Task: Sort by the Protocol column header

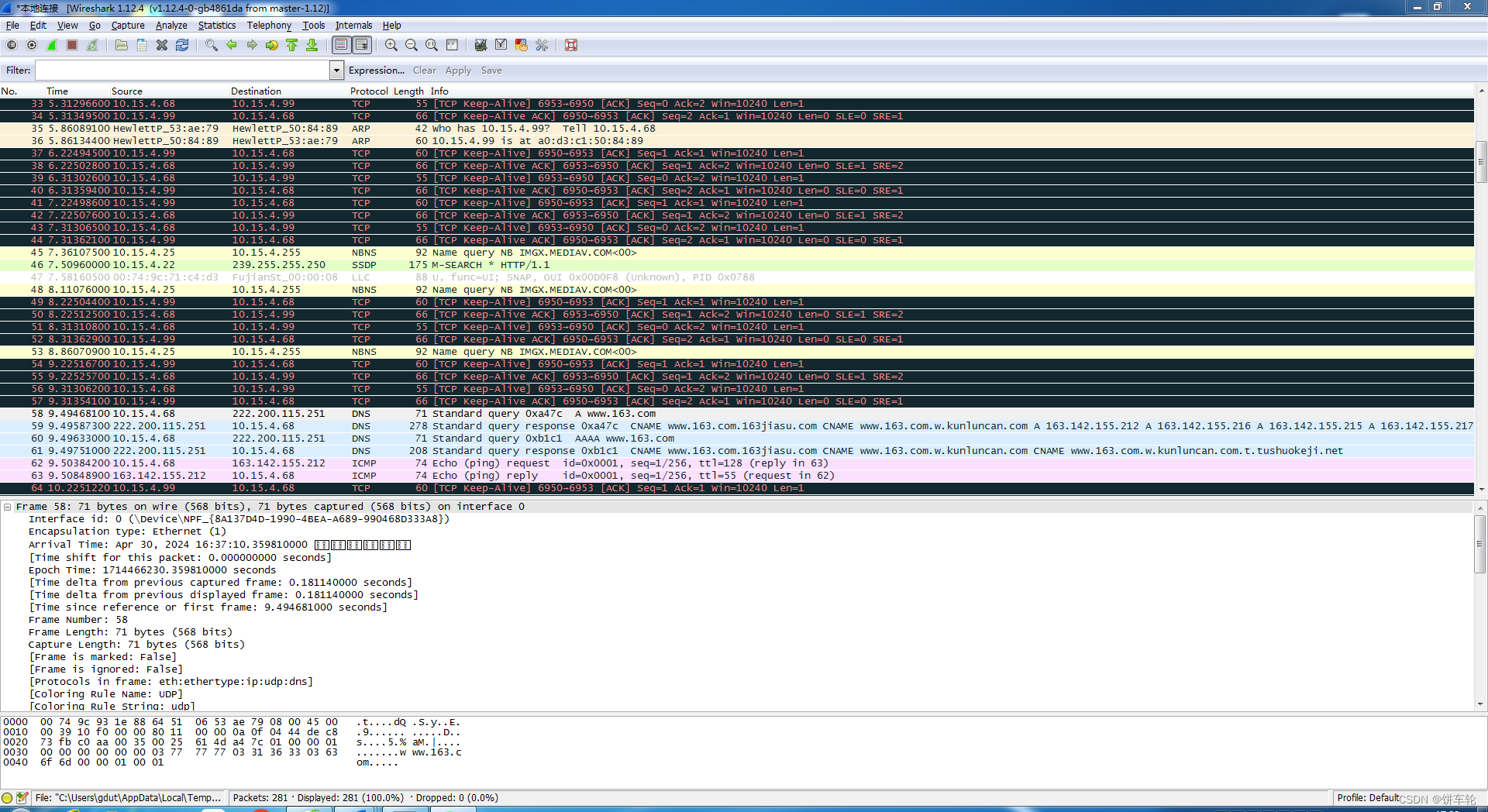Action: coord(369,91)
